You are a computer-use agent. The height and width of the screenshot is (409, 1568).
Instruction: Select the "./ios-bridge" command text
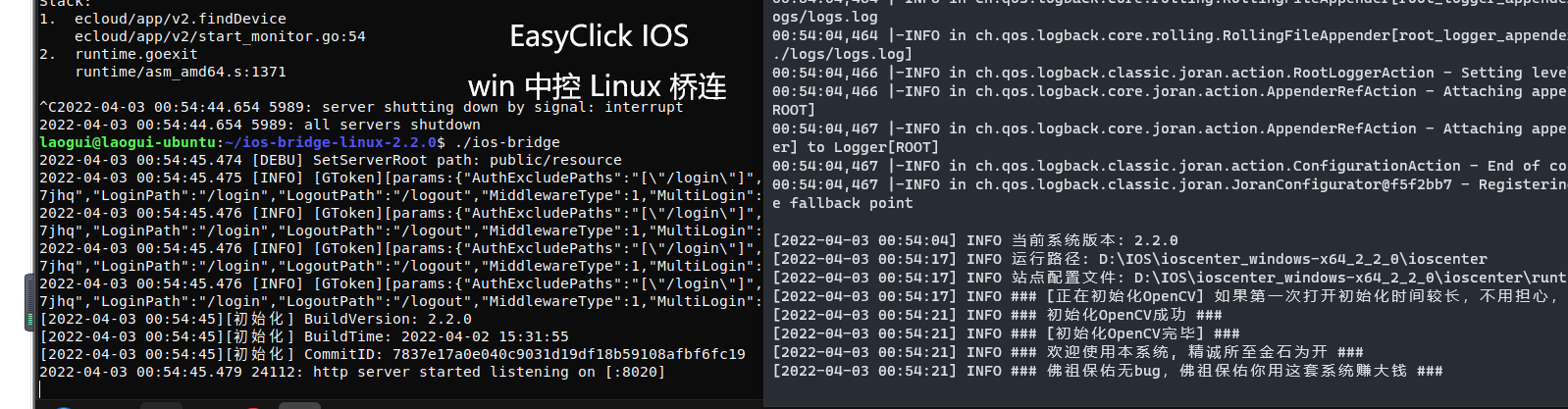click(506, 142)
